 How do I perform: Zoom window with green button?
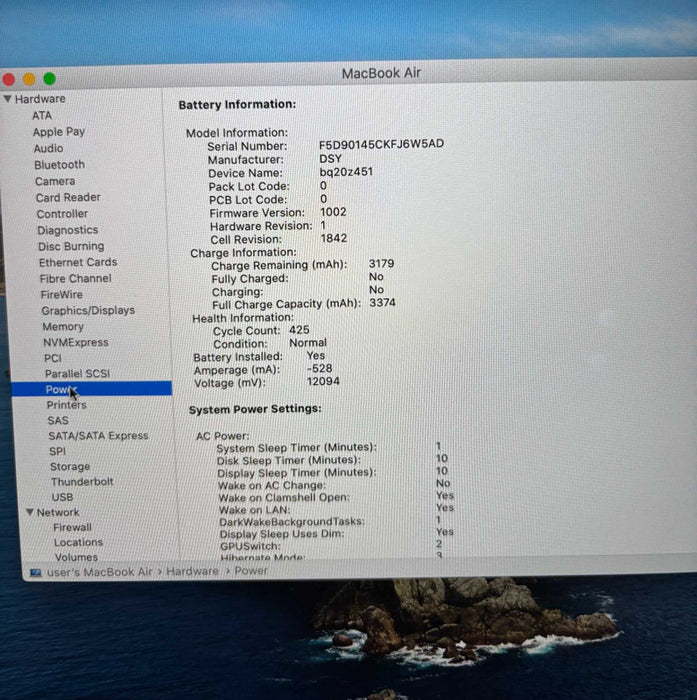point(50,79)
